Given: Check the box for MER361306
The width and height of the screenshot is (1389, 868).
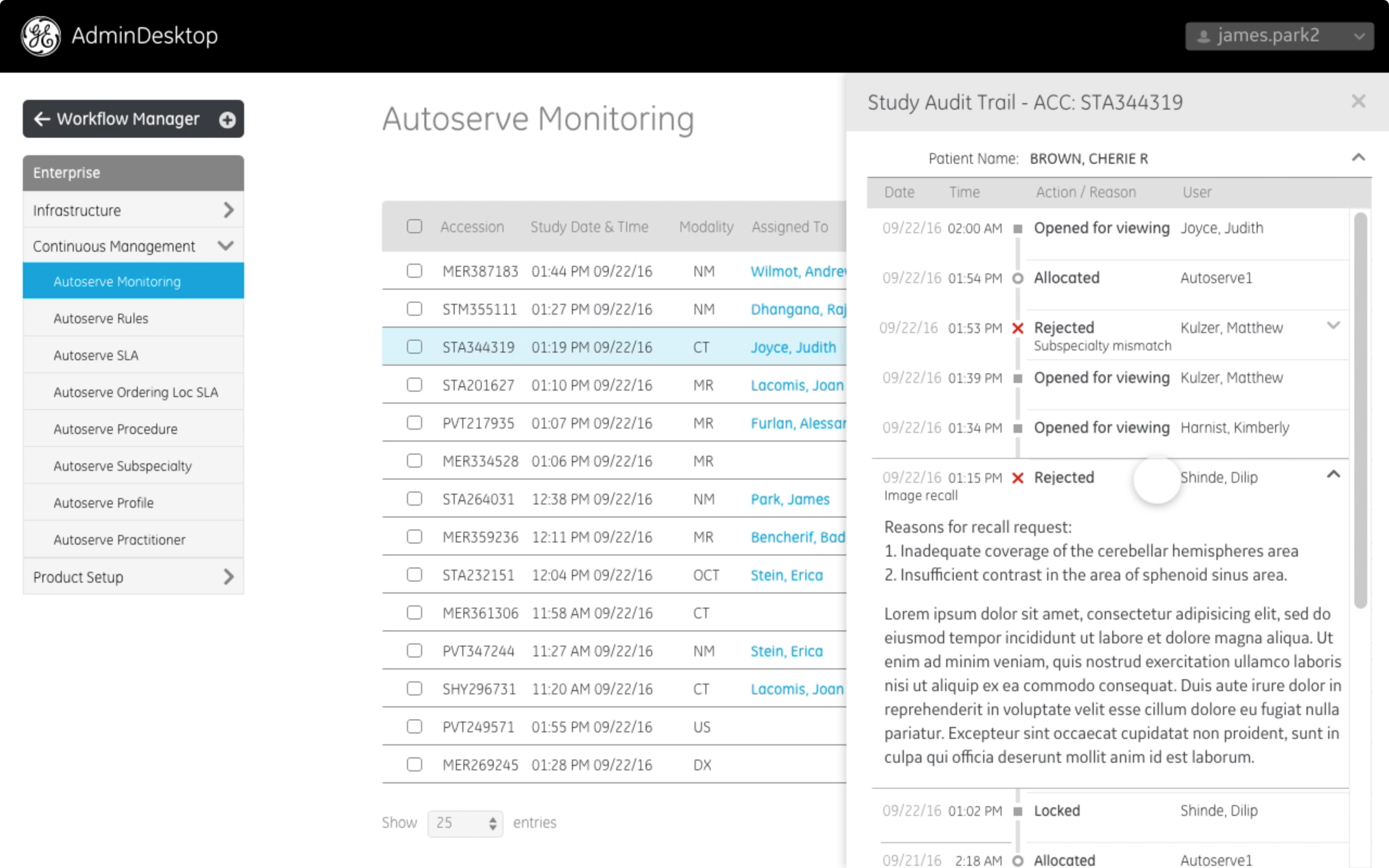Looking at the screenshot, I should [415, 612].
